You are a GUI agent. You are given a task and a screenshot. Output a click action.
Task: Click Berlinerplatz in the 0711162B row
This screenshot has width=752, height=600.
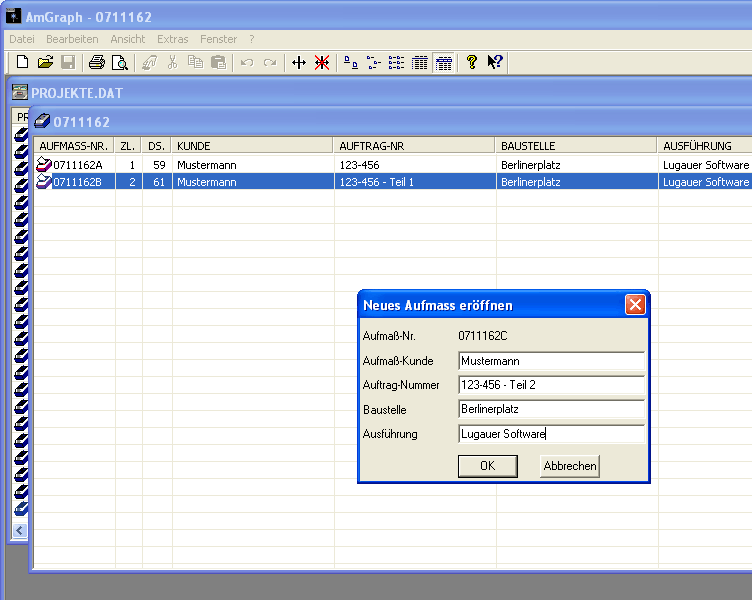pos(530,182)
